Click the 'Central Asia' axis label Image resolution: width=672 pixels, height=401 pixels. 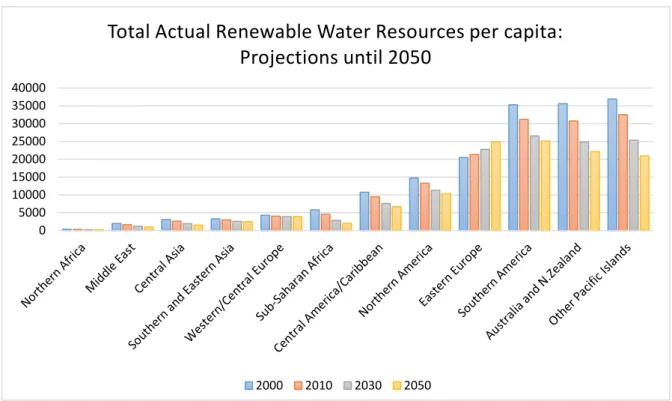[x=159, y=268]
